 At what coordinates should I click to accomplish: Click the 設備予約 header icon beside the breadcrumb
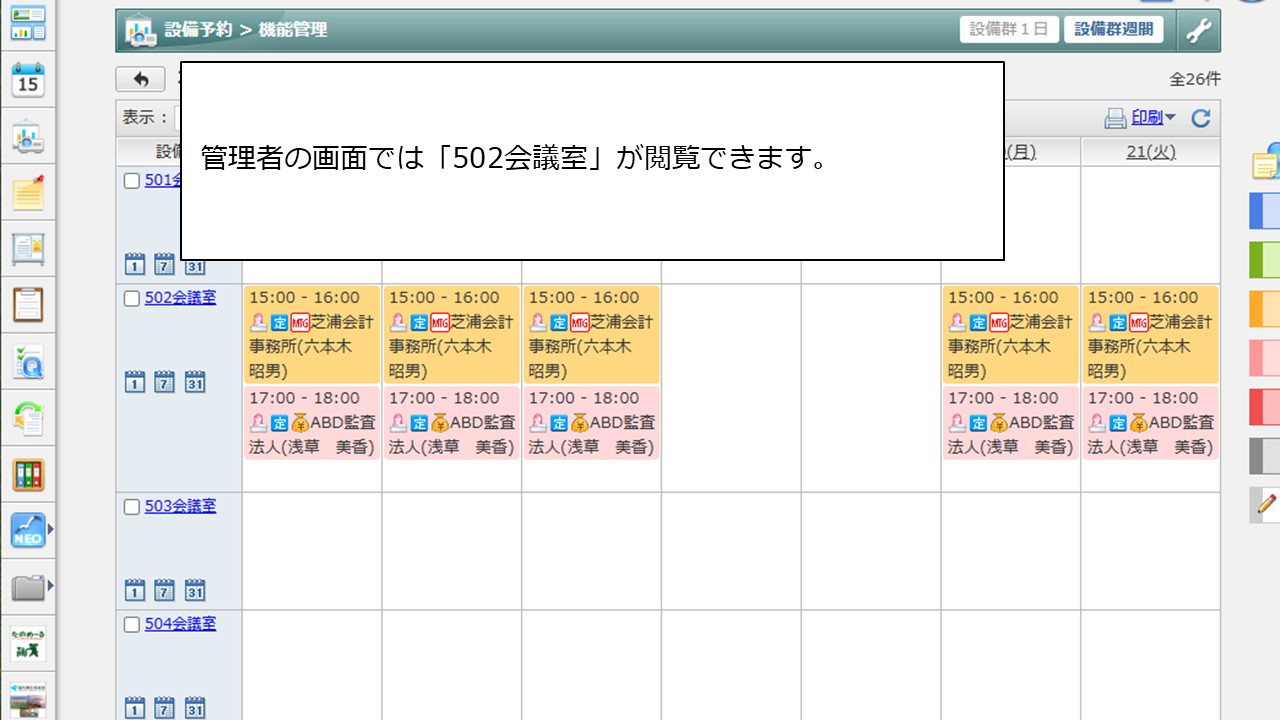point(141,31)
